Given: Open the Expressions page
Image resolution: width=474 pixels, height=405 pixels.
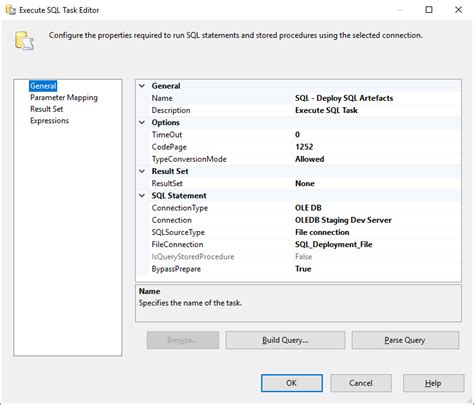Looking at the screenshot, I should click(x=49, y=121).
